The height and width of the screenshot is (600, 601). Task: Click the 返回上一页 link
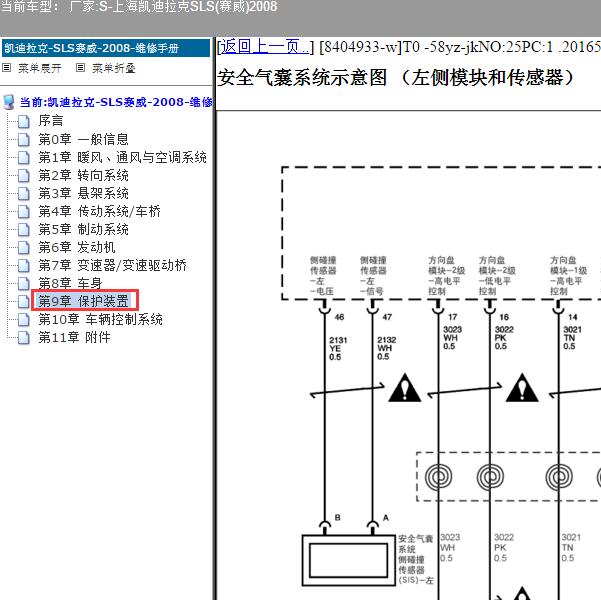[264, 47]
